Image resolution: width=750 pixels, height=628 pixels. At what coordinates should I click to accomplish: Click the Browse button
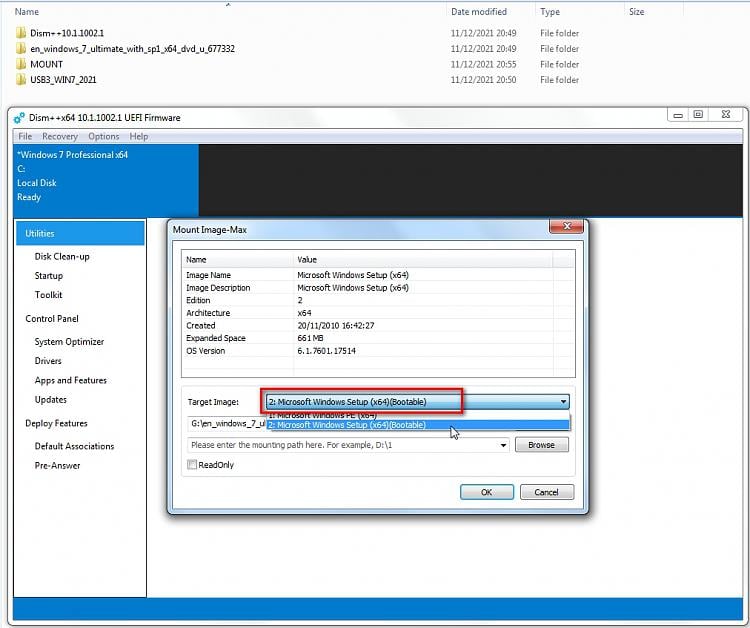(541, 445)
